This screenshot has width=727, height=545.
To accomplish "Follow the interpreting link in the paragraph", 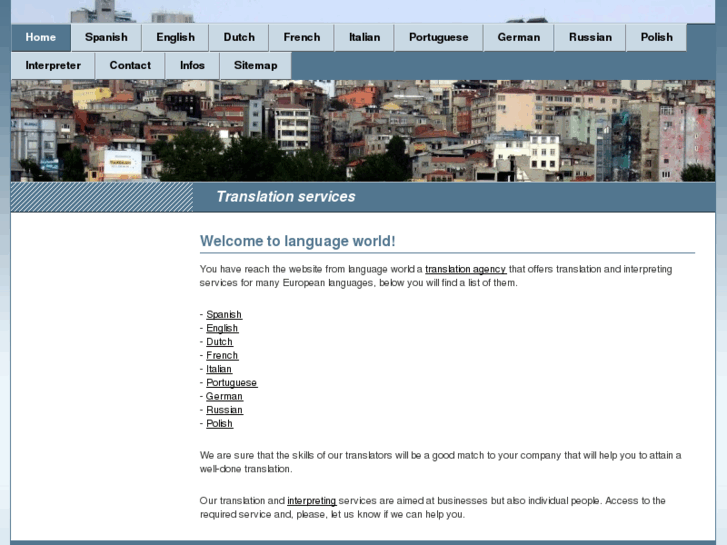I will [x=312, y=501].
